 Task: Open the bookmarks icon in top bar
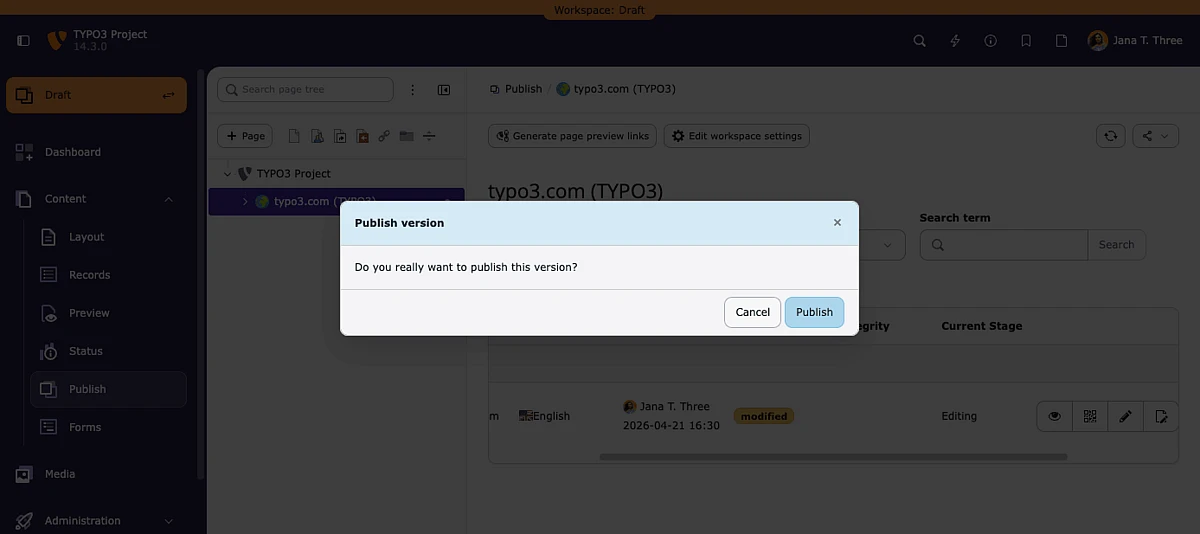click(1026, 41)
